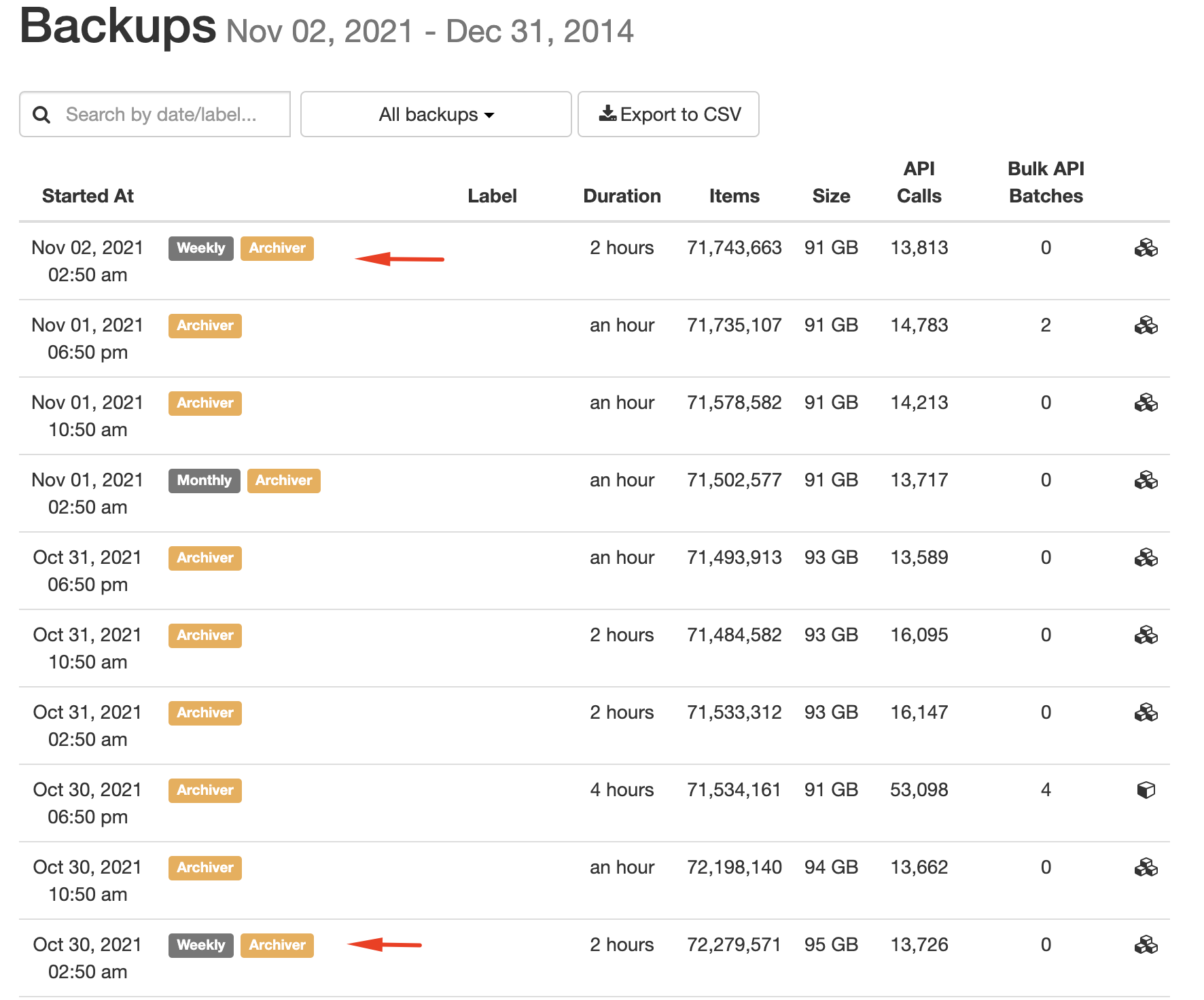The width and height of the screenshot is (1204, 1000).
Task: Select the Items column header
Action: pyautogui.click(x=734, y=196)
